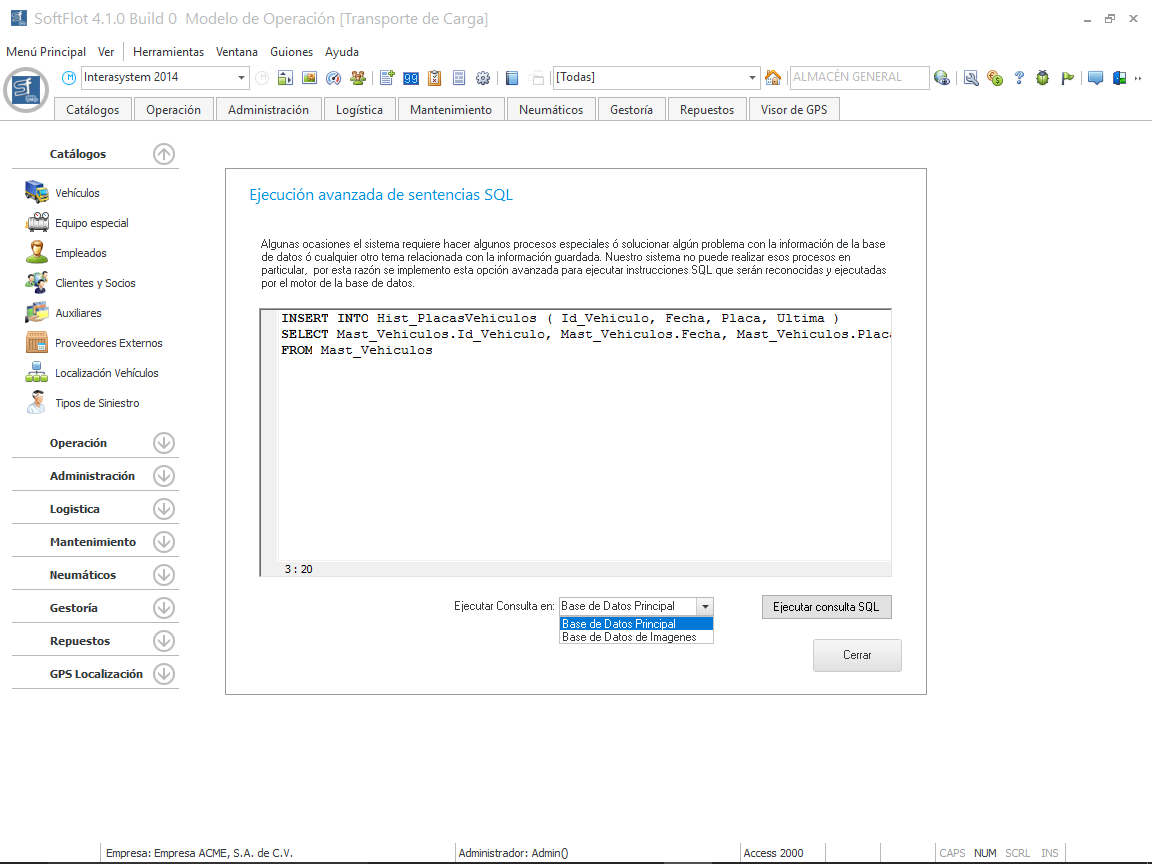Open the [Todas] filter dropdown

[x=753, y=78]
